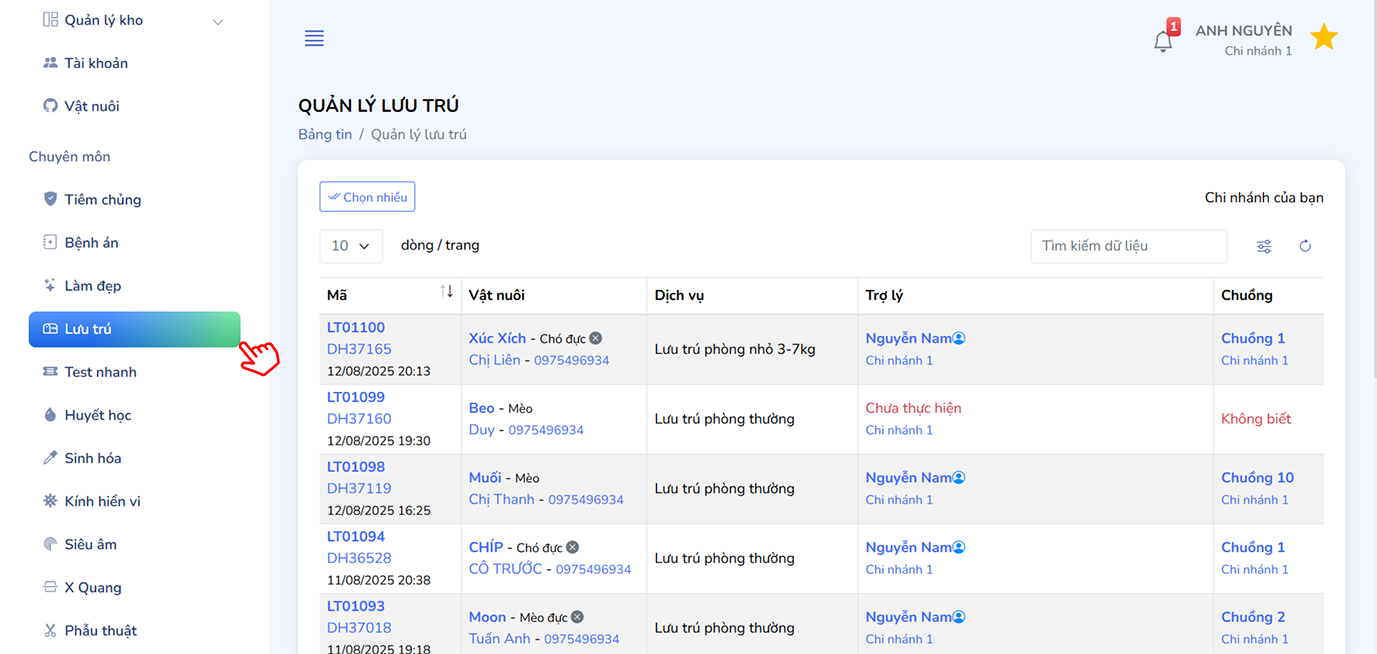This screenshot has height=654, width=1377.
Task: Open the Chuồng 10 cage link
Action: point(1257,478)
